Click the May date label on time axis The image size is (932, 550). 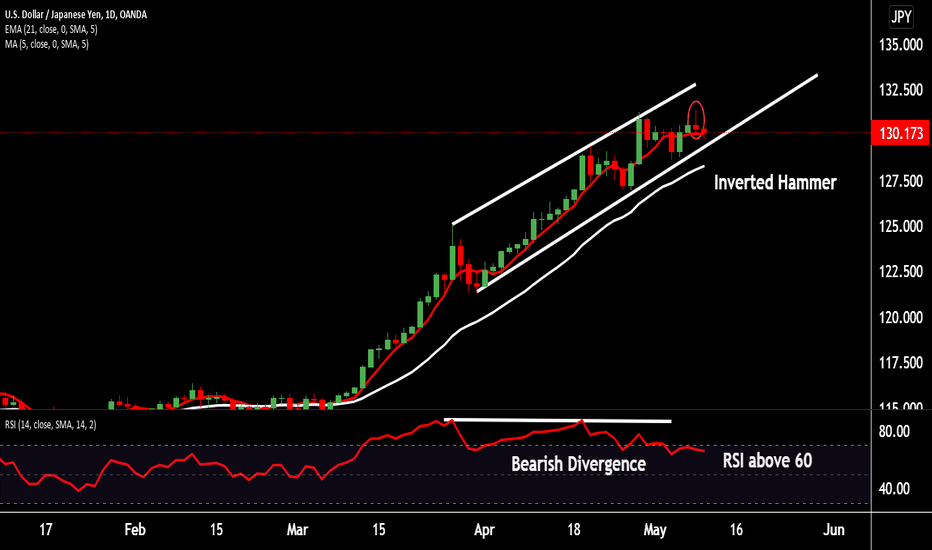click(655, 529)
